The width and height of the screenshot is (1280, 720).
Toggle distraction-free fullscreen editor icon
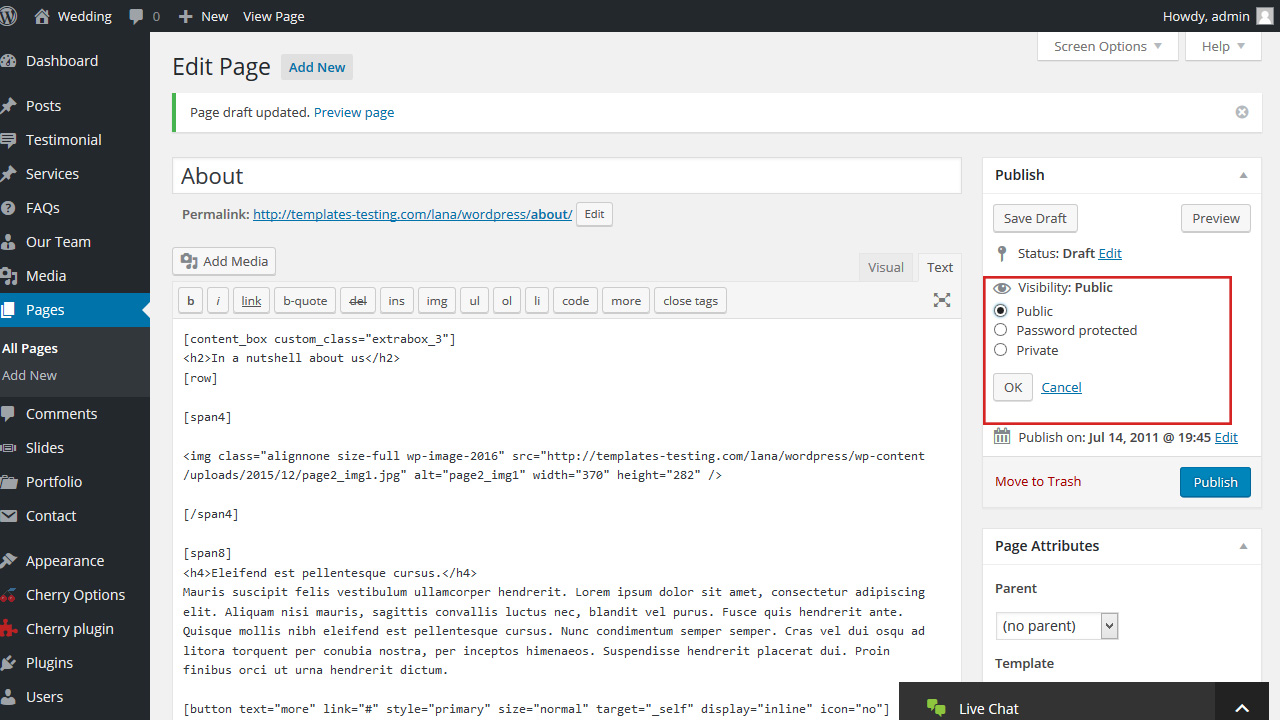[x=942, y=300]
